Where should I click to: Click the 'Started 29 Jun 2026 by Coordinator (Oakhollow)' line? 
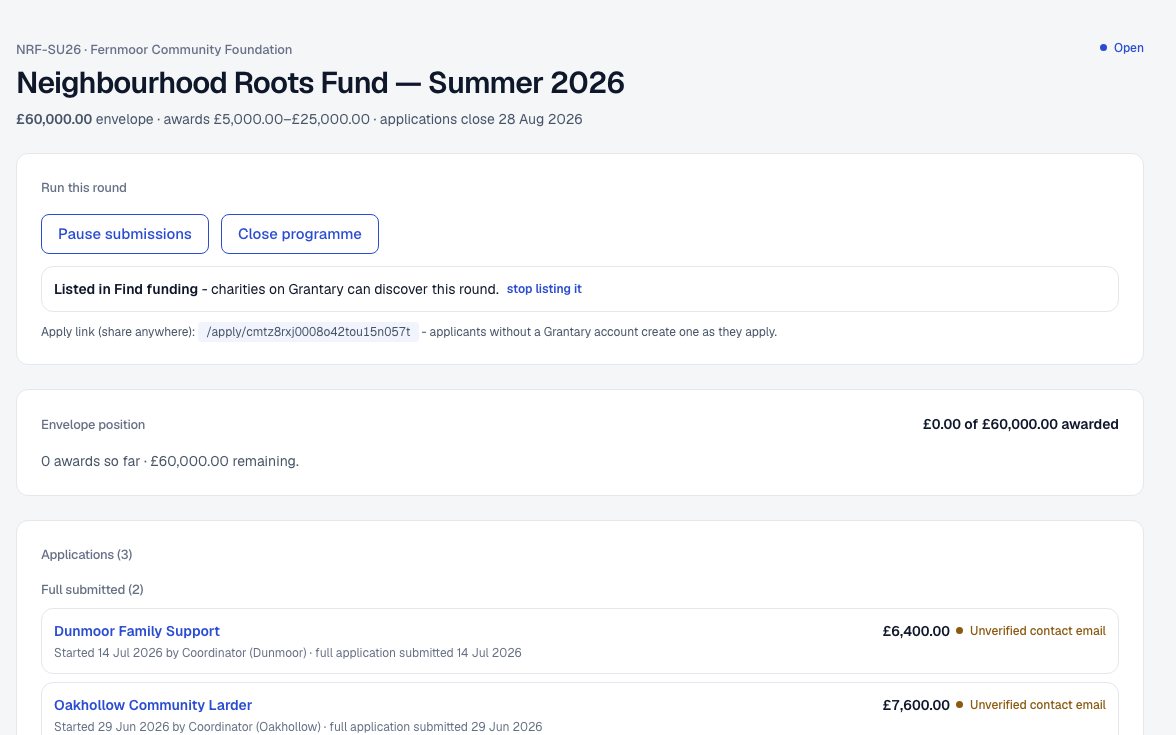point(298,727)
